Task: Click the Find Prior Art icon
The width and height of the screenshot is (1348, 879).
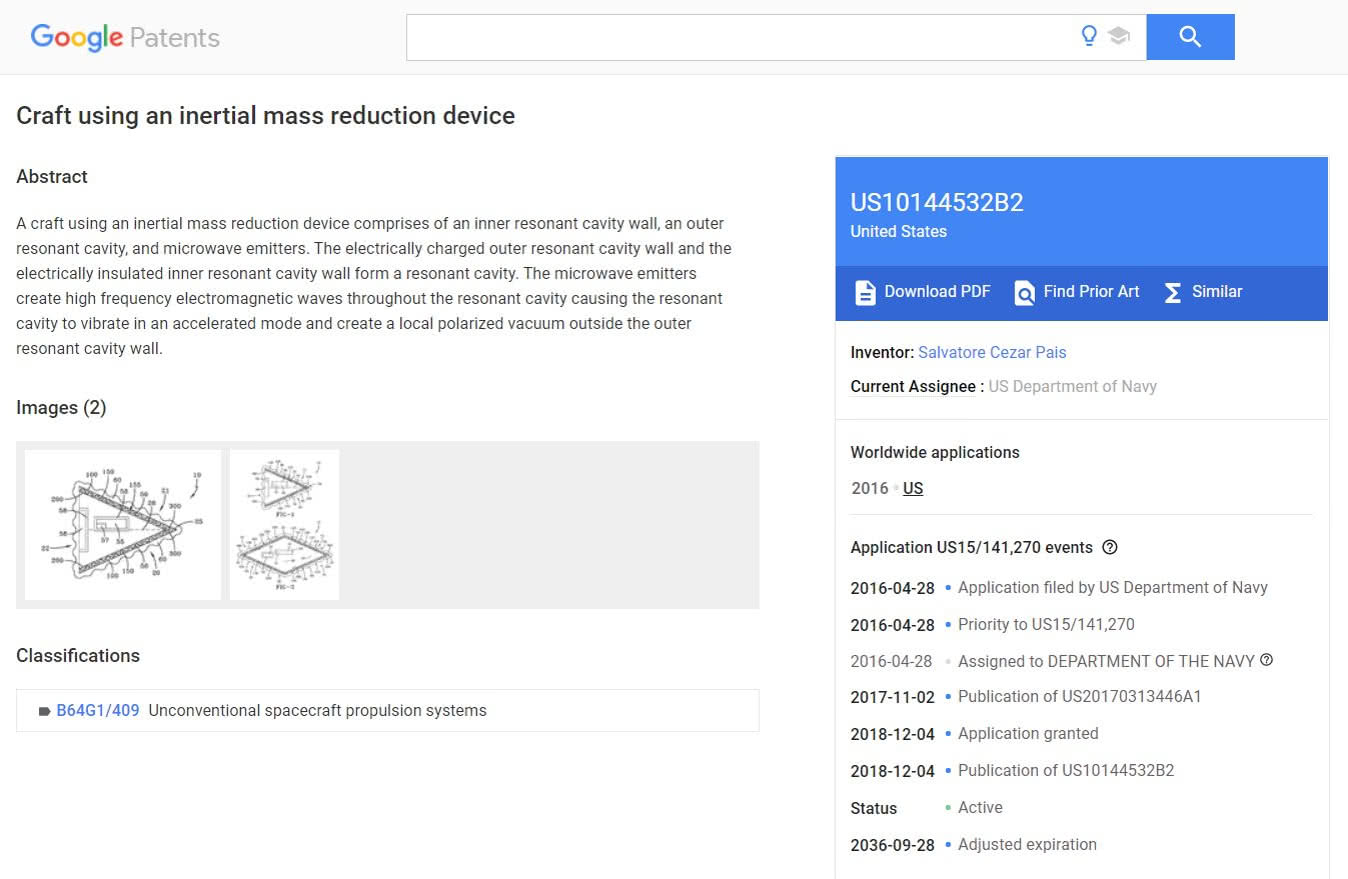Action: (x=1024, y=292)
